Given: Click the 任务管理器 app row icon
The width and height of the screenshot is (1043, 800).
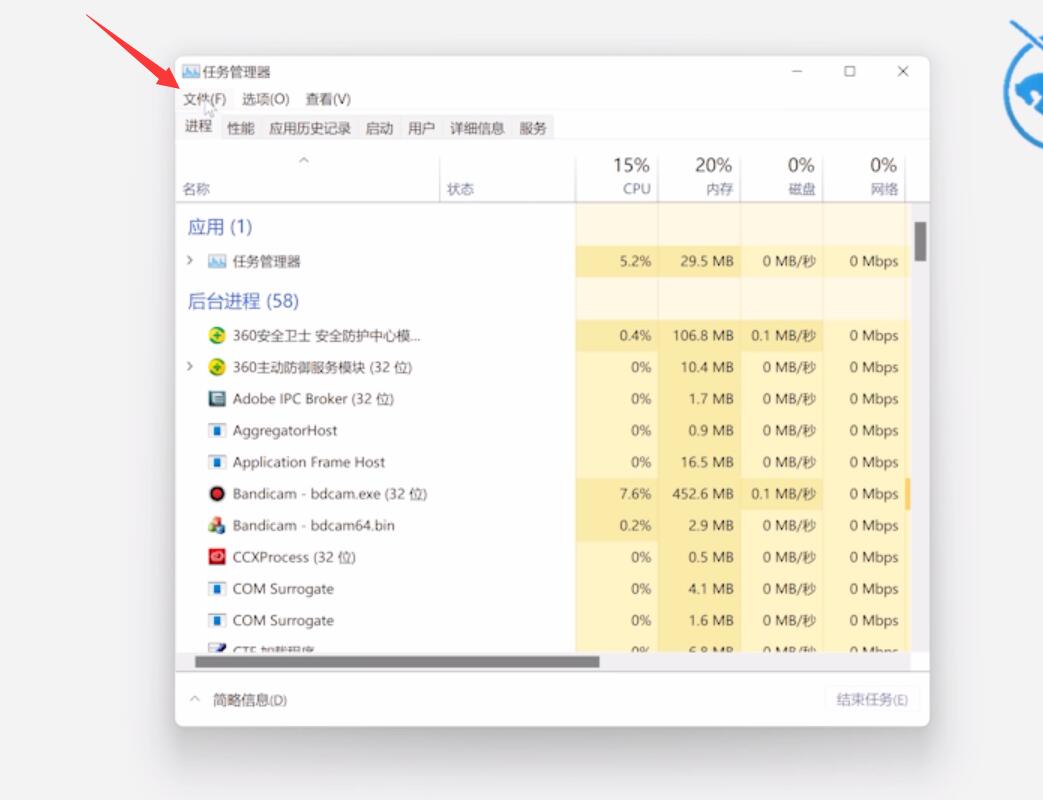Looking at the screenshot, I should coord(217,261).
